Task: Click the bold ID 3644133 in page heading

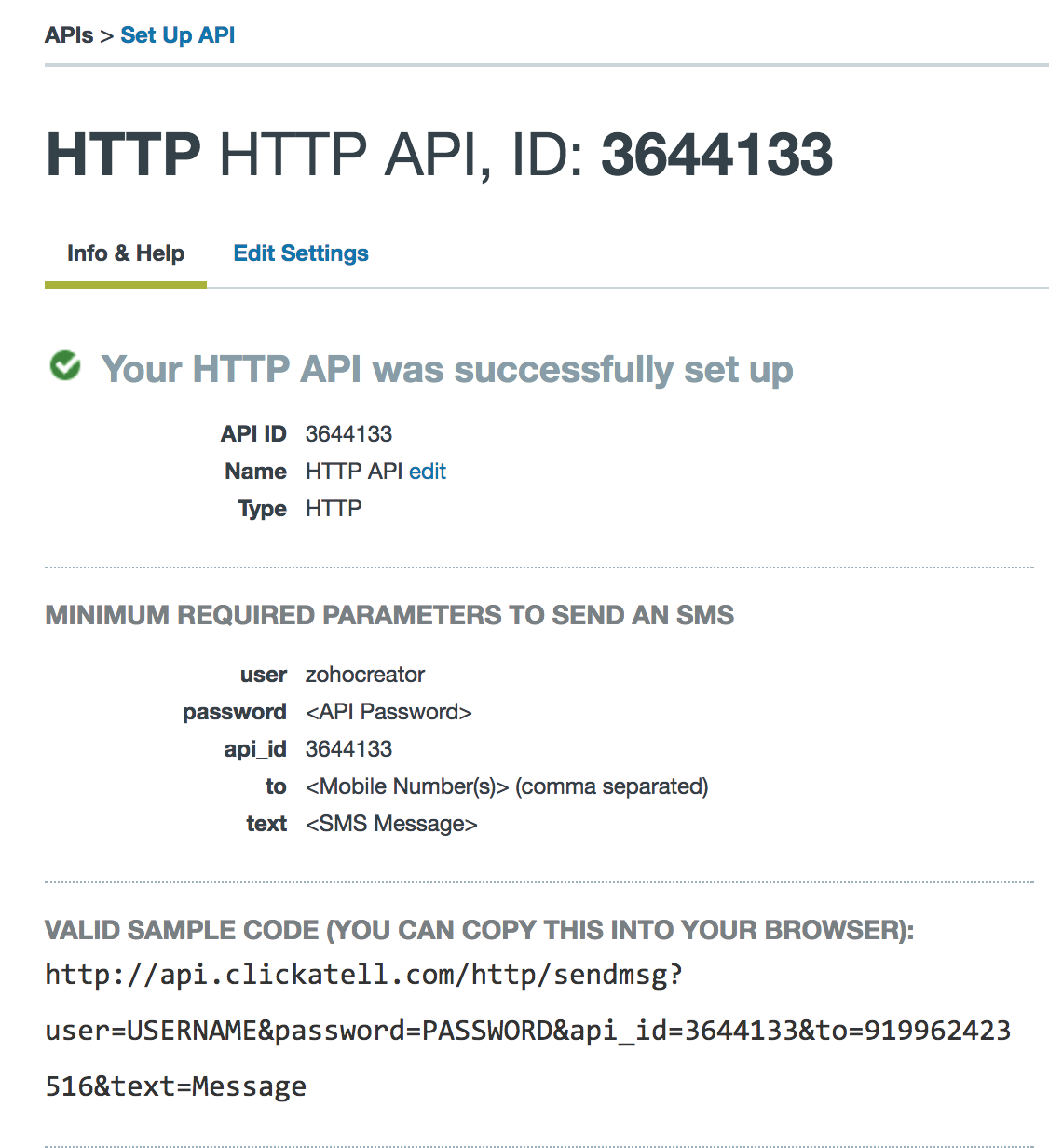Action: coord(716,155)
